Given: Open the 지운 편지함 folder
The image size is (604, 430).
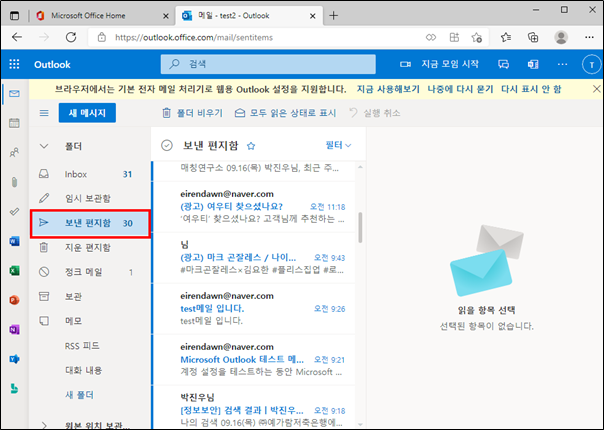Looking at the screenshot, I should (x=91, y=247).
